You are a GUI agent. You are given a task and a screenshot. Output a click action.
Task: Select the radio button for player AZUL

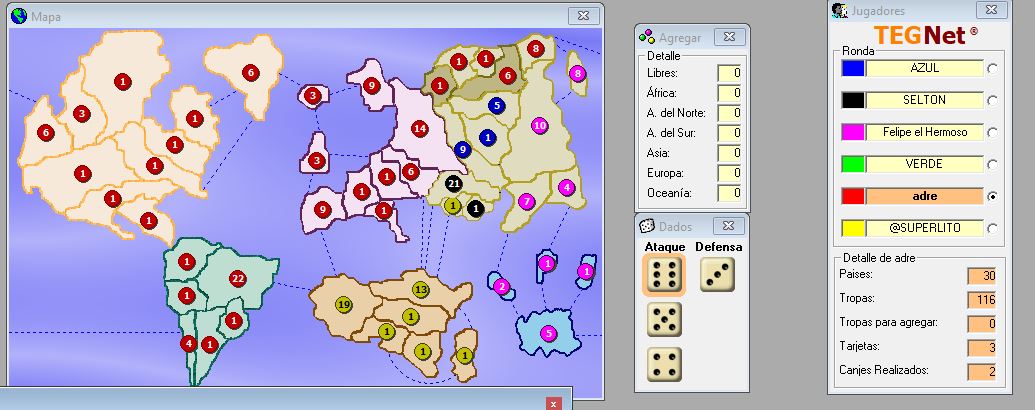tap(991, 68)
